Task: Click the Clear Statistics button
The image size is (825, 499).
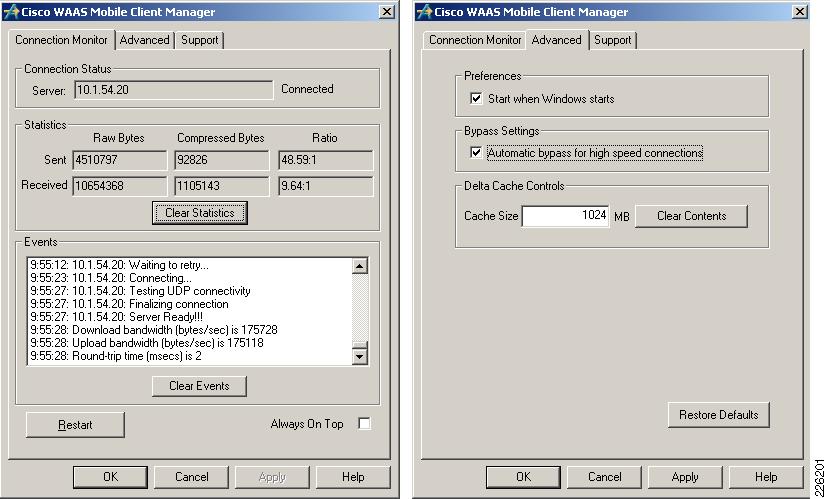Action: [x=199, y=213]
